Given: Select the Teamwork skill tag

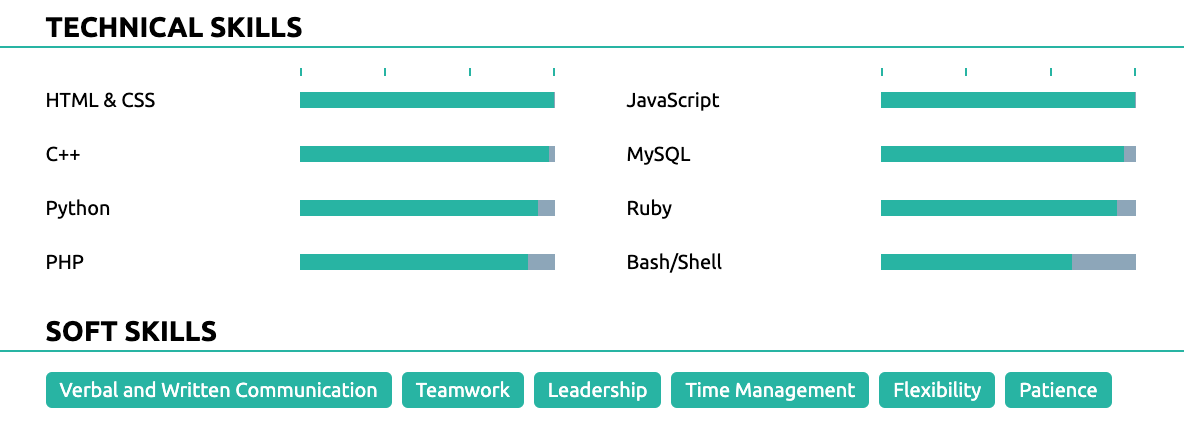Looking at the screenshot, I should 463,390.
